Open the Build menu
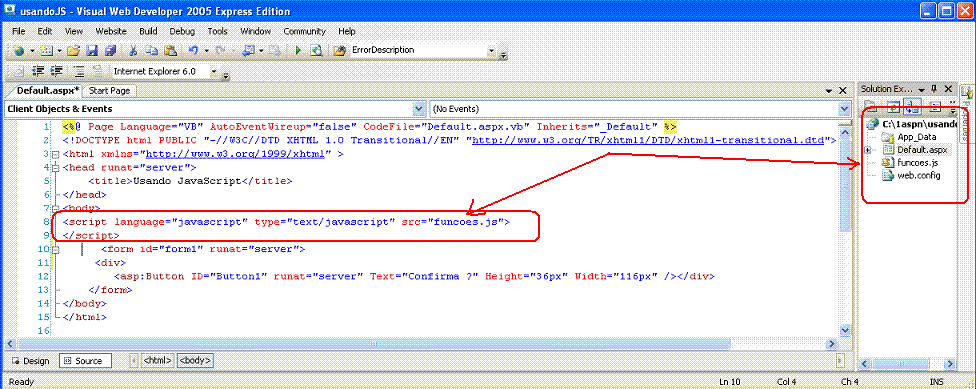 click(x=148, y=31)
